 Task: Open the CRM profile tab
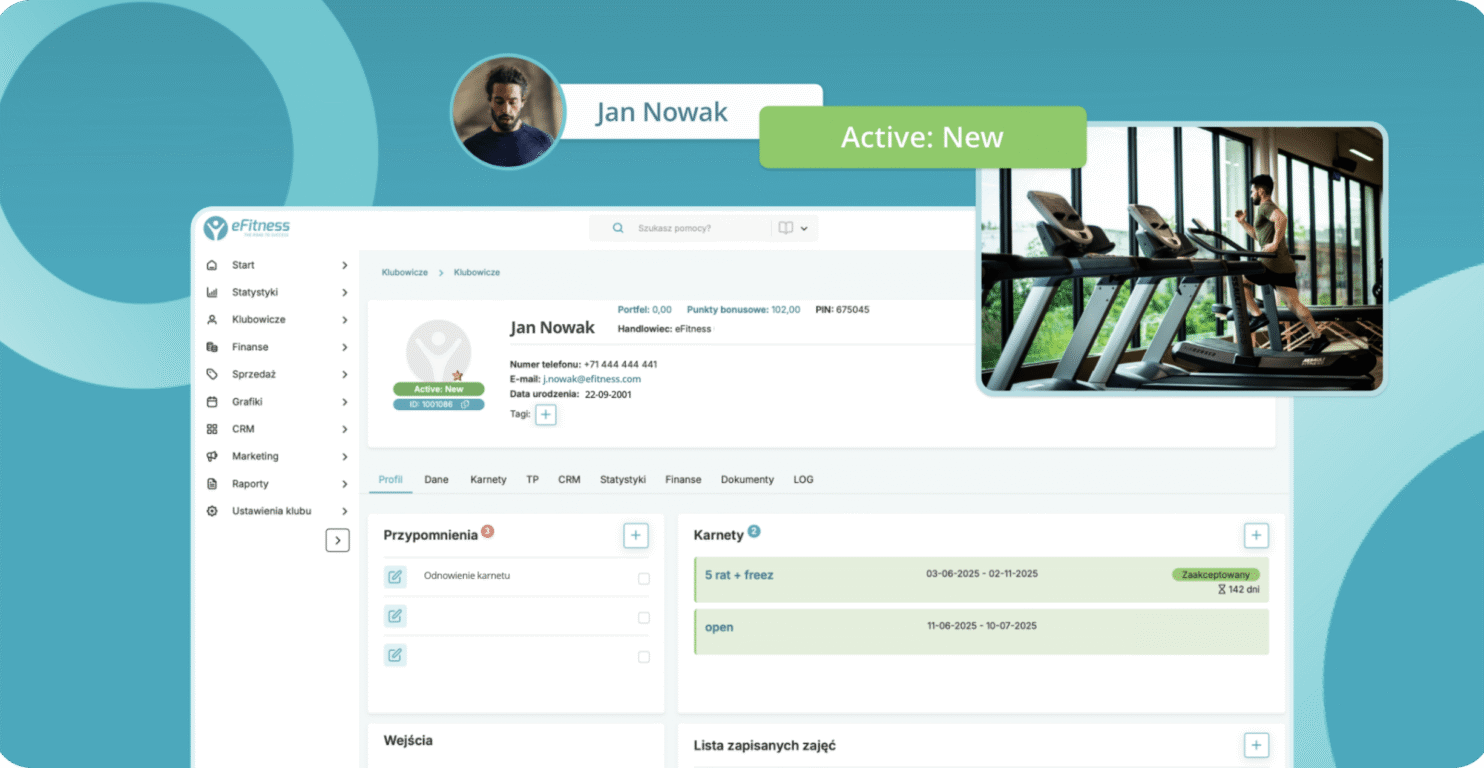click(x=569, y=480)
